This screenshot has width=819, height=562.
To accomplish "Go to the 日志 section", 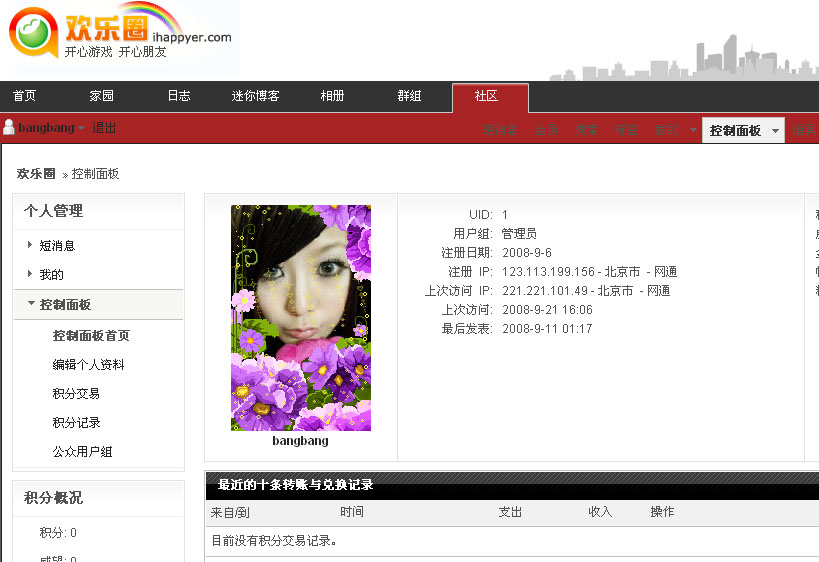I will pos(179,96).
